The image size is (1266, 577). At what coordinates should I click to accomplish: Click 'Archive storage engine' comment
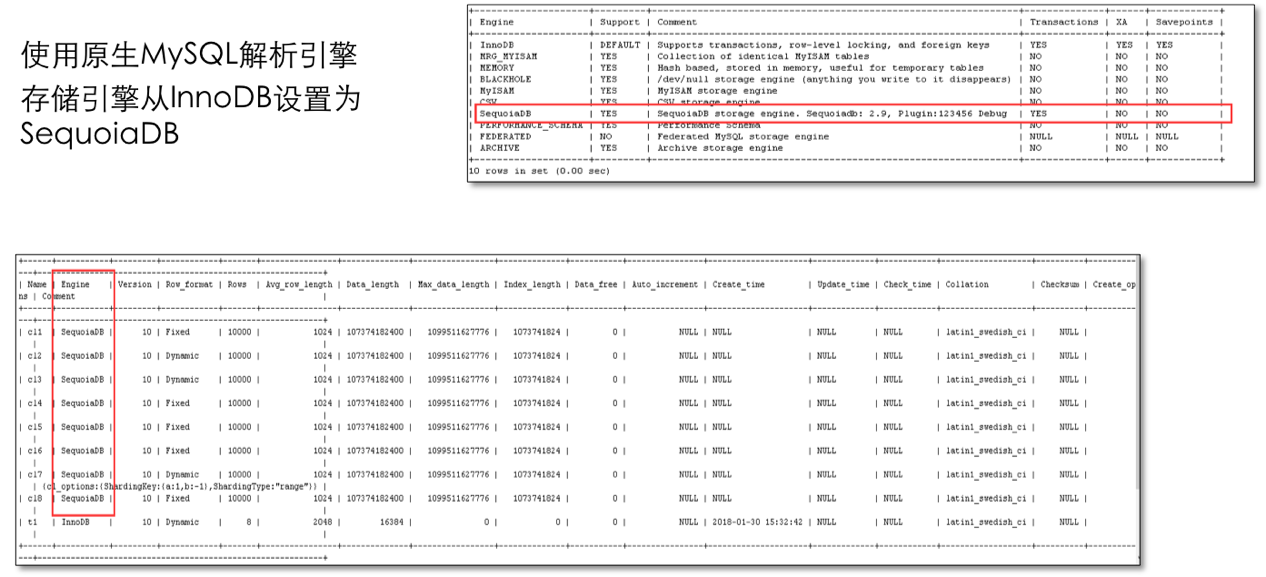click(x=720, y=148)
